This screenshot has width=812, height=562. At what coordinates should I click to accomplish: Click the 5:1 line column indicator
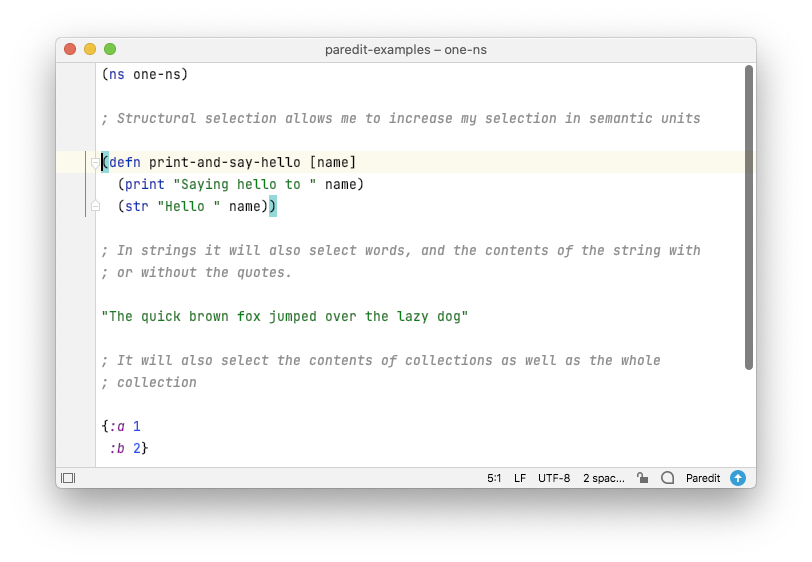click(494, 478)
